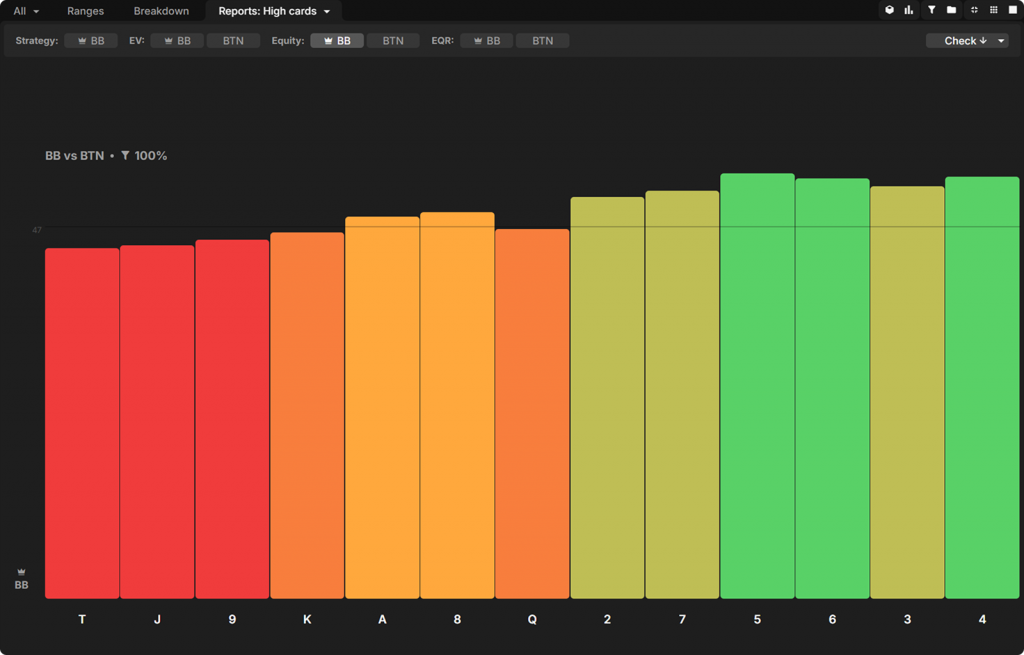1024x655 pixels.
Task: Switch to the Breakdown tab
Action: (161, 11)
